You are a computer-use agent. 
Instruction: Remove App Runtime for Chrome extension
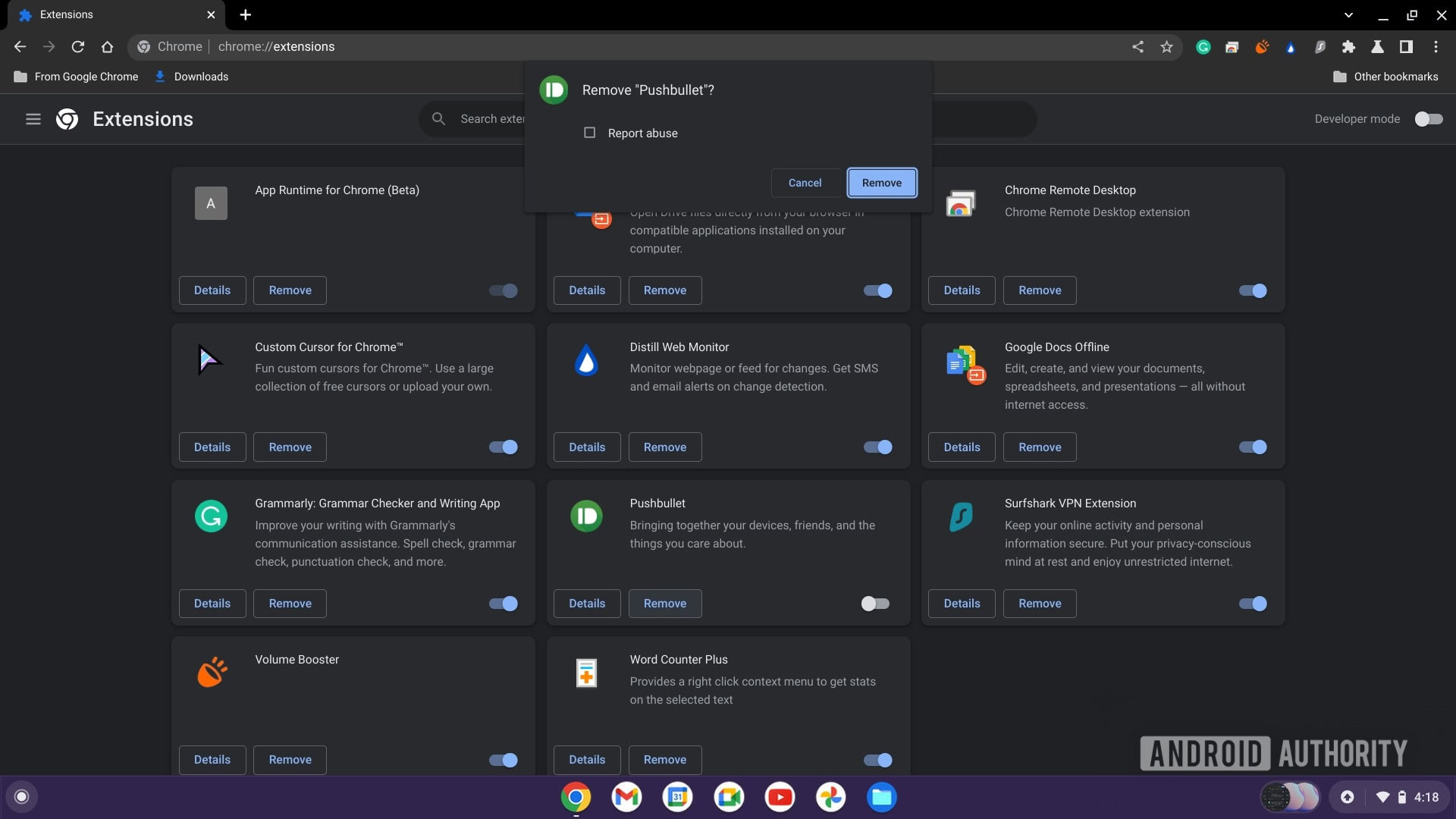pos(290,290)
